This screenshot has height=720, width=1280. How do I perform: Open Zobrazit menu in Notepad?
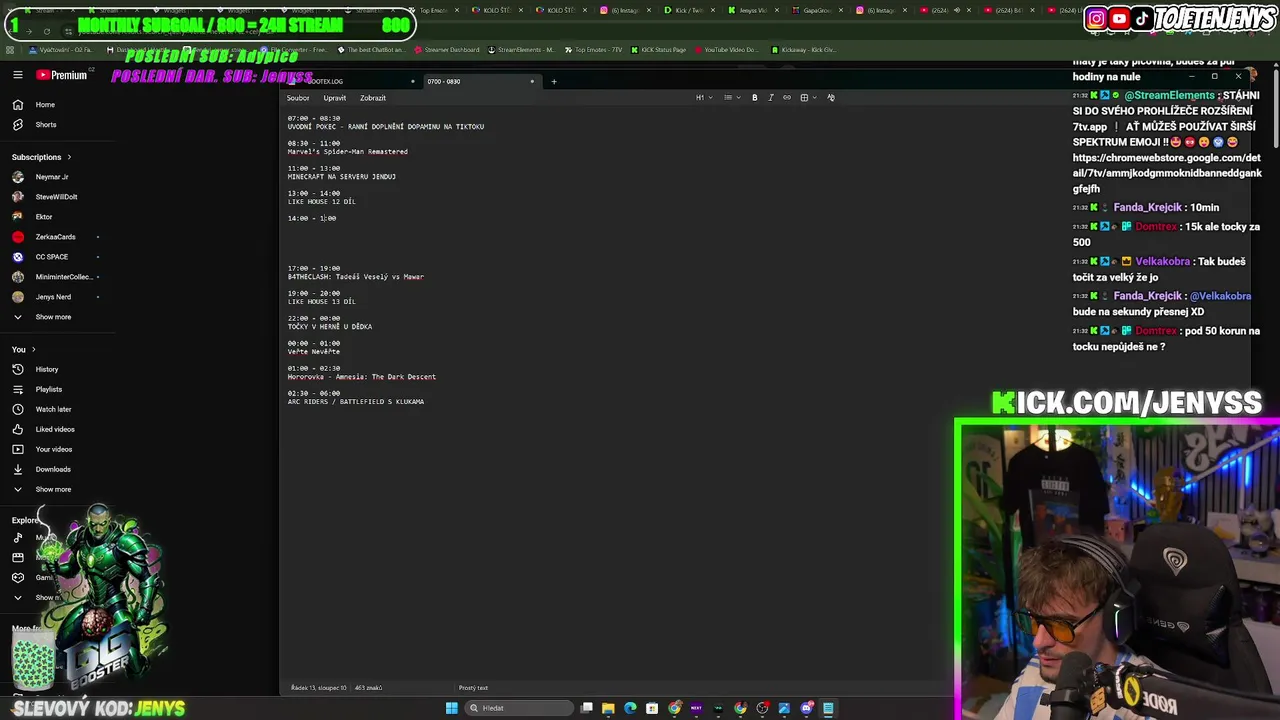tap(373, 98)
